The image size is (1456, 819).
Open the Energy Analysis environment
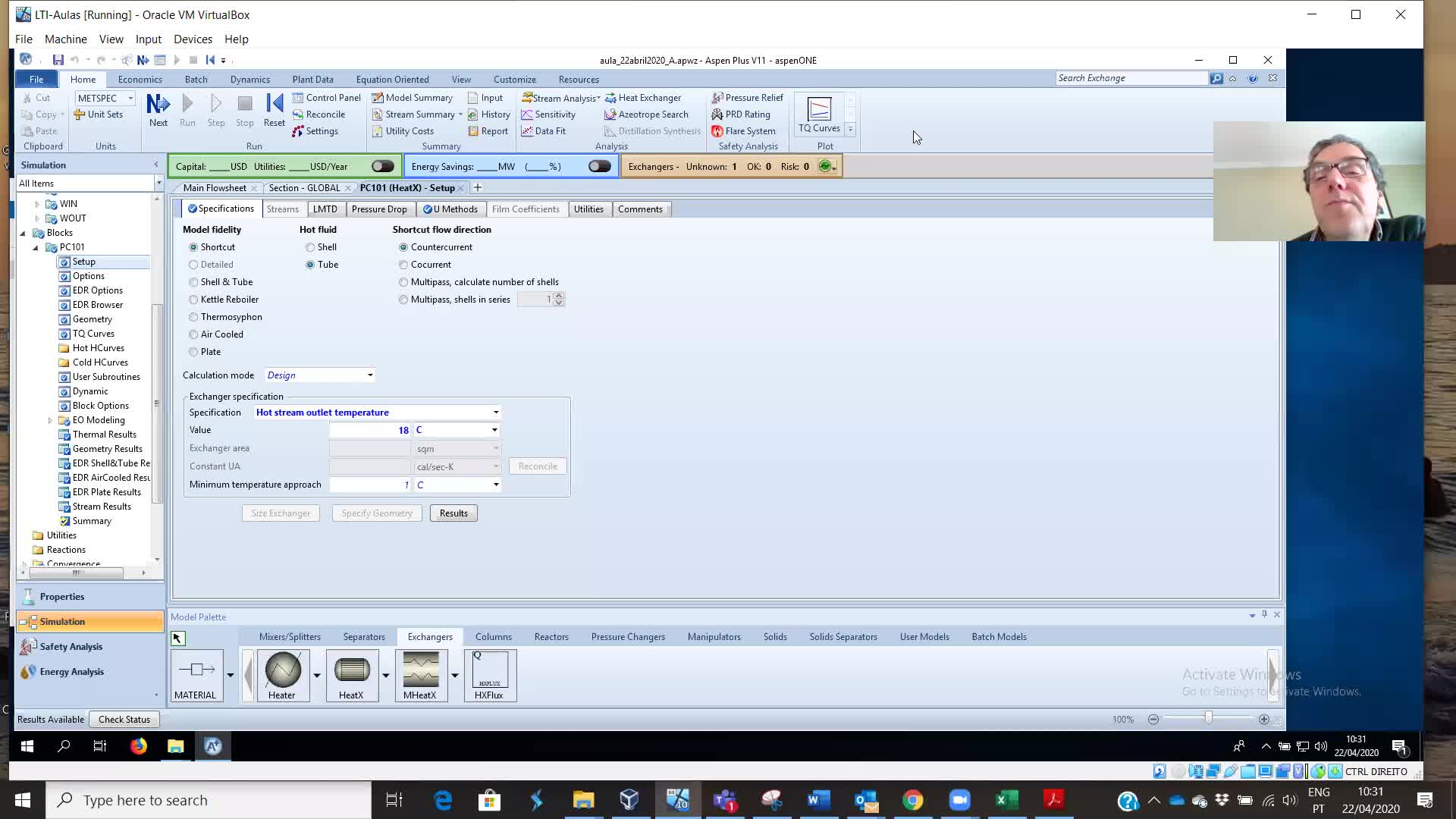coord(90,672)
